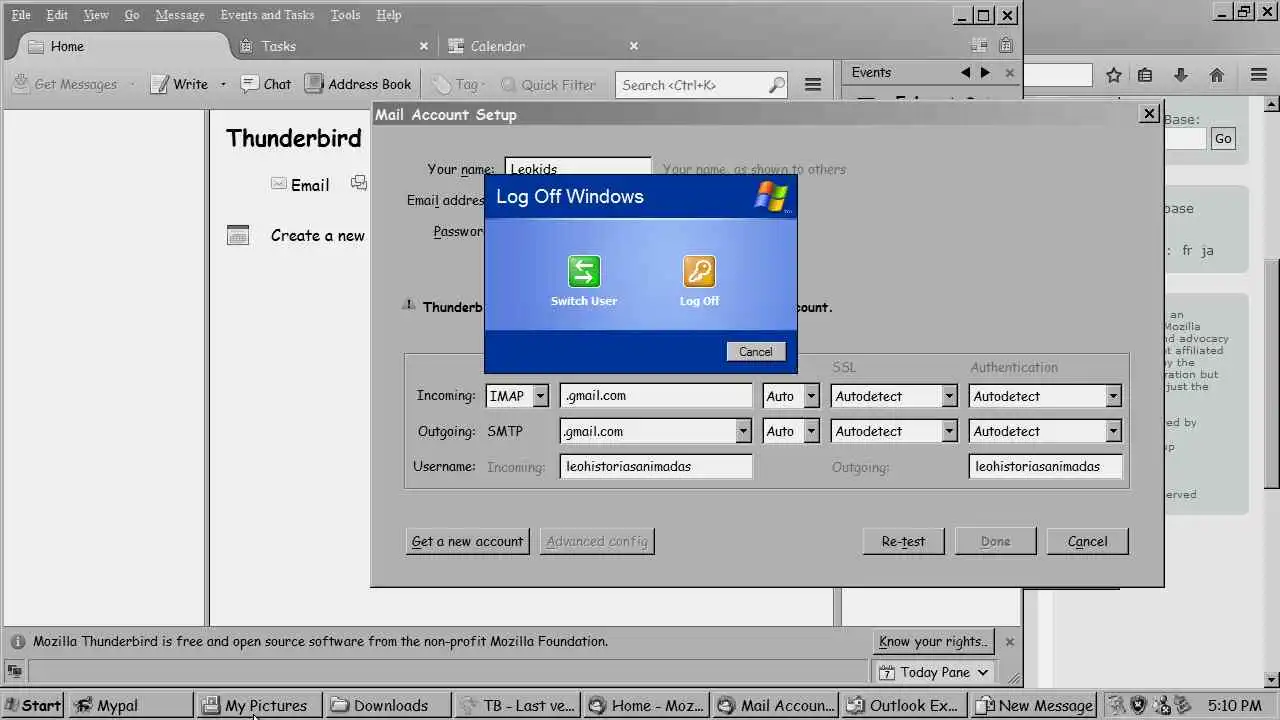This screenshot has width=1280, height=720.
Task: Click the browser bookmark star icon
Action: (1113, 75)
